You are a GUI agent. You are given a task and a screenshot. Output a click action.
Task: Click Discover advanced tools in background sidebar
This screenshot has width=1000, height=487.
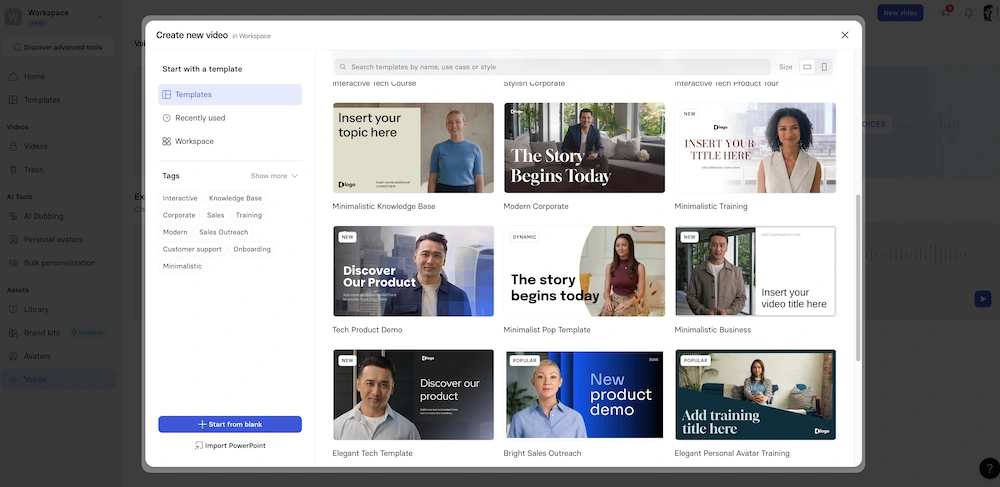tap(58, 47)
